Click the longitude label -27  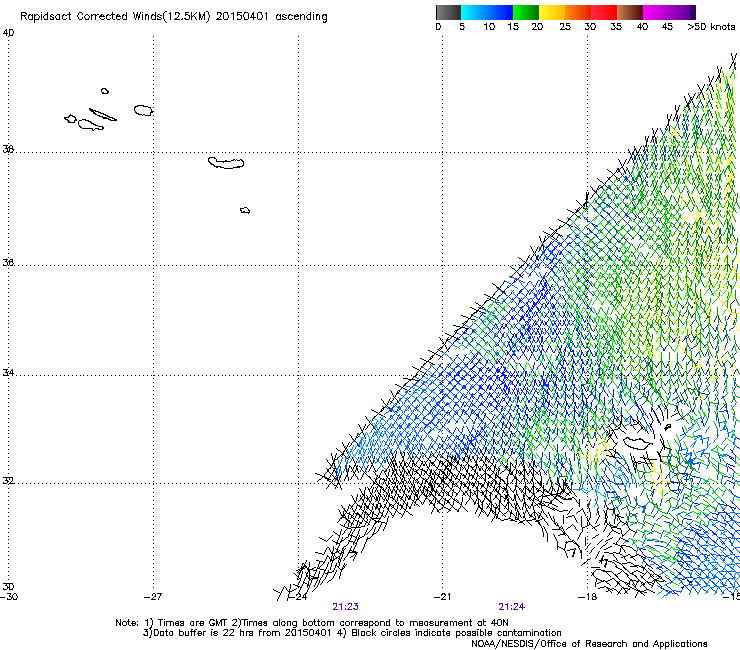coord(153,597)
